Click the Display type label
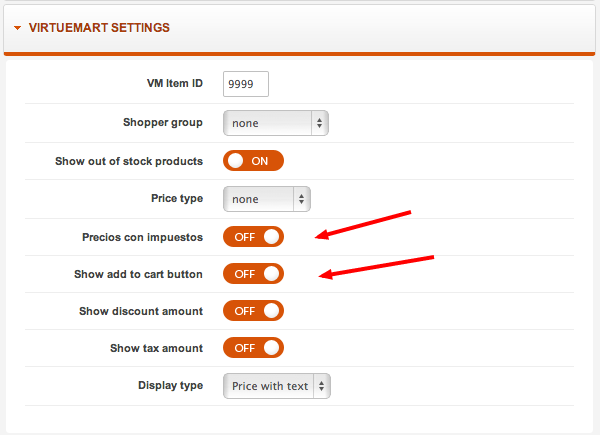The height and width of the screenshot is (435, 600). point(170,386)
